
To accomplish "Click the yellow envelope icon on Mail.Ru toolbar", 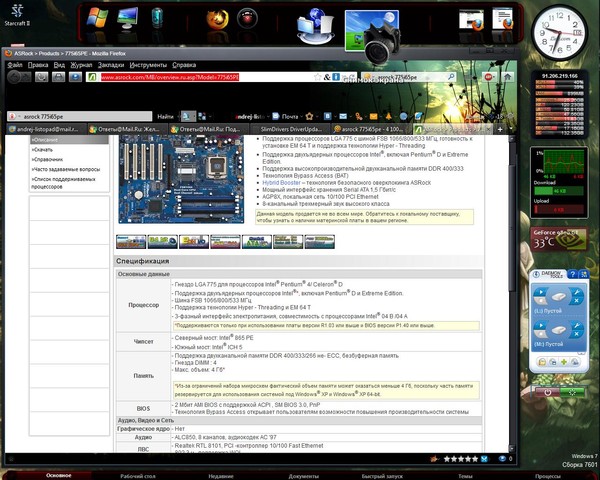I will 373,116.
